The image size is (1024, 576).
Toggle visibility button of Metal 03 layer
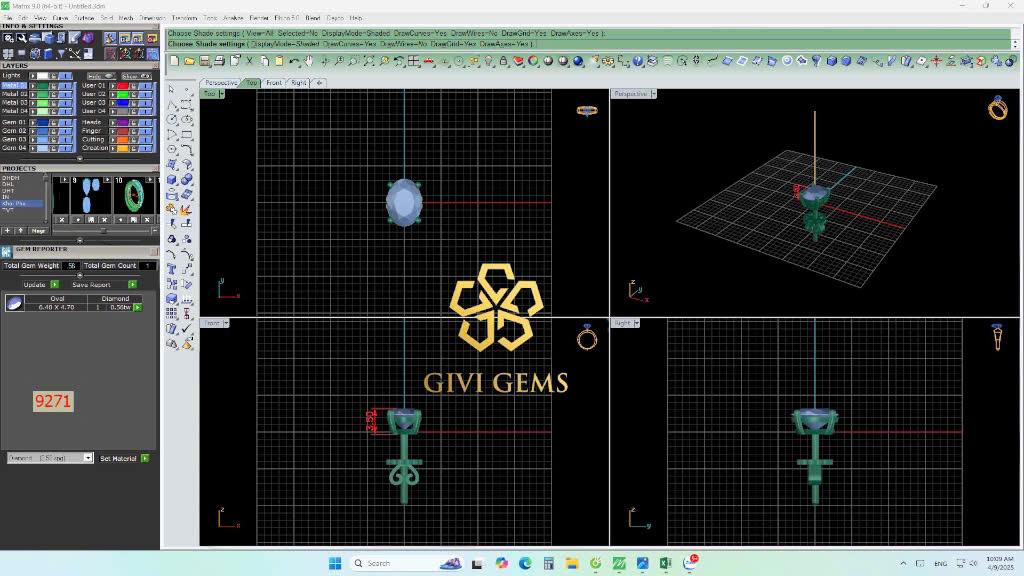point(65,103)
